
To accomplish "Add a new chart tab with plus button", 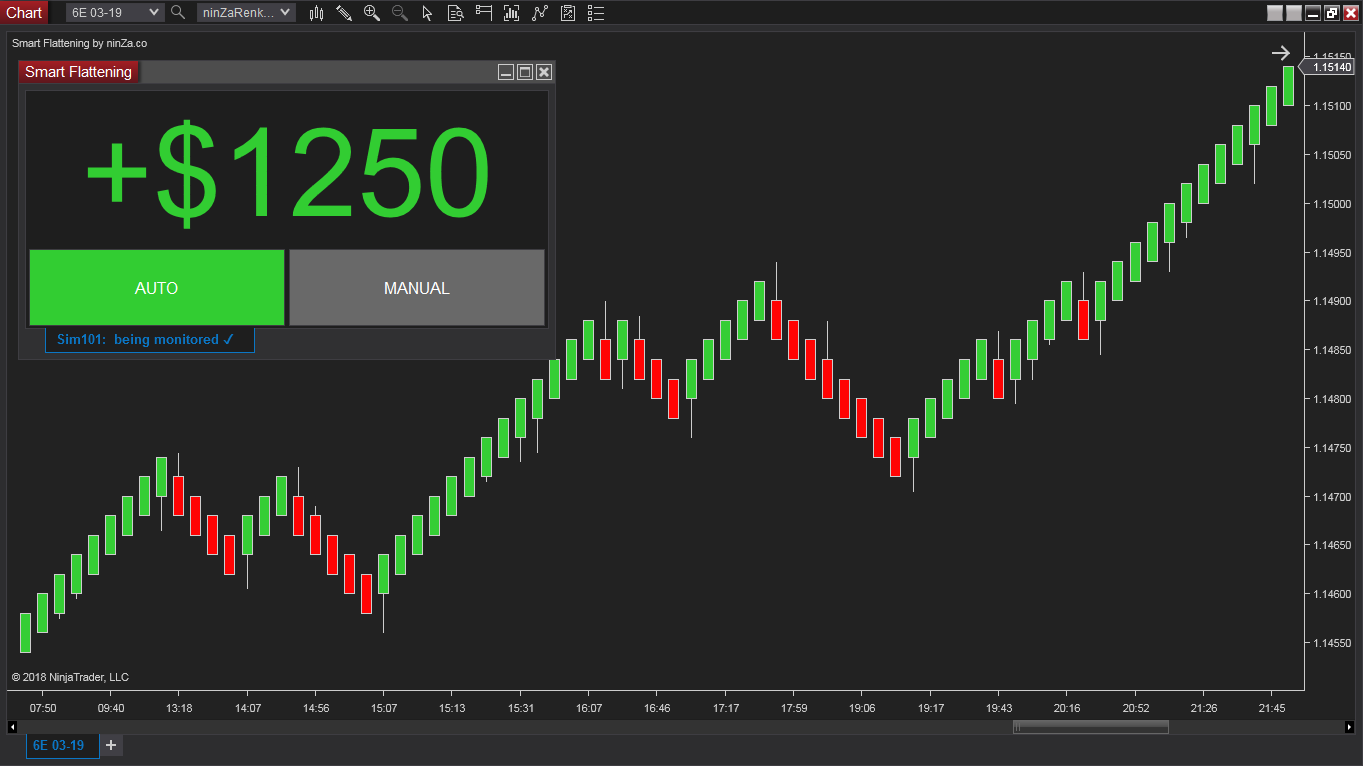I will 110,745.
